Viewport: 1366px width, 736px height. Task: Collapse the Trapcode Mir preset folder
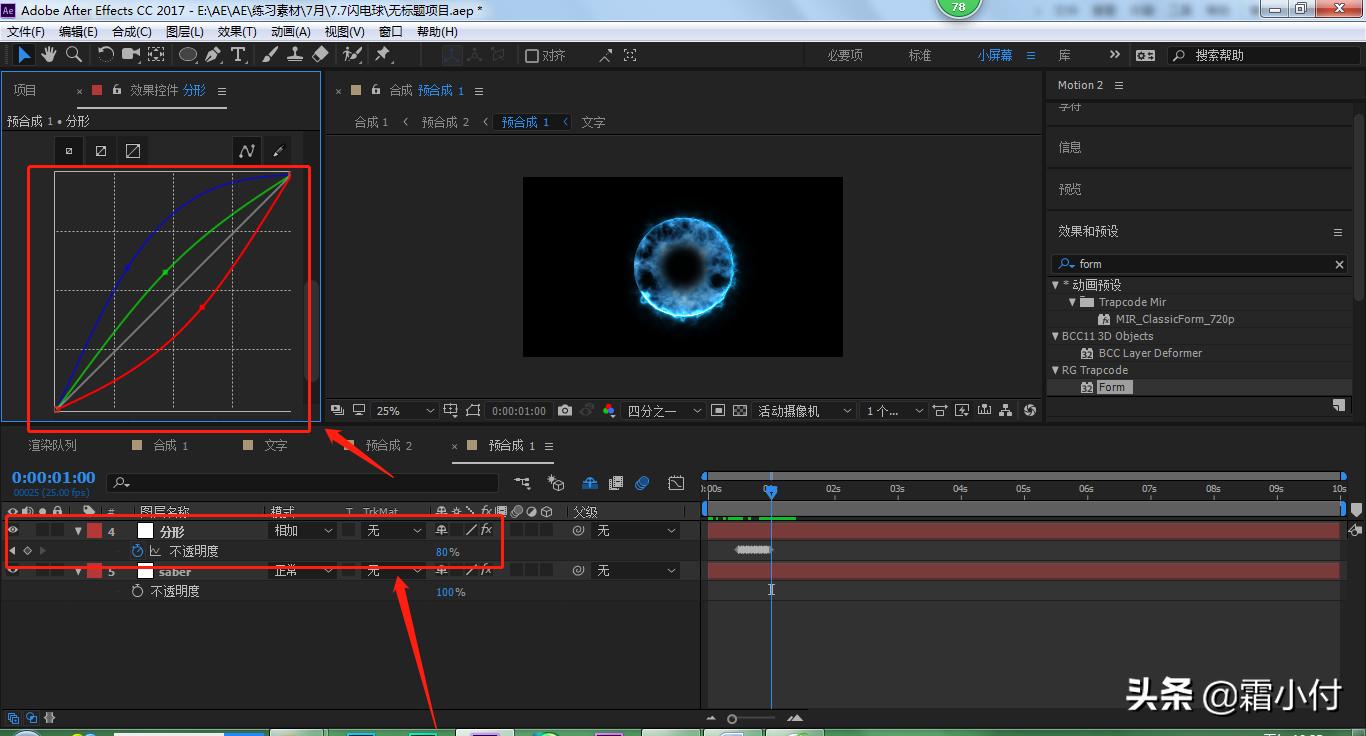[1072, 302]
